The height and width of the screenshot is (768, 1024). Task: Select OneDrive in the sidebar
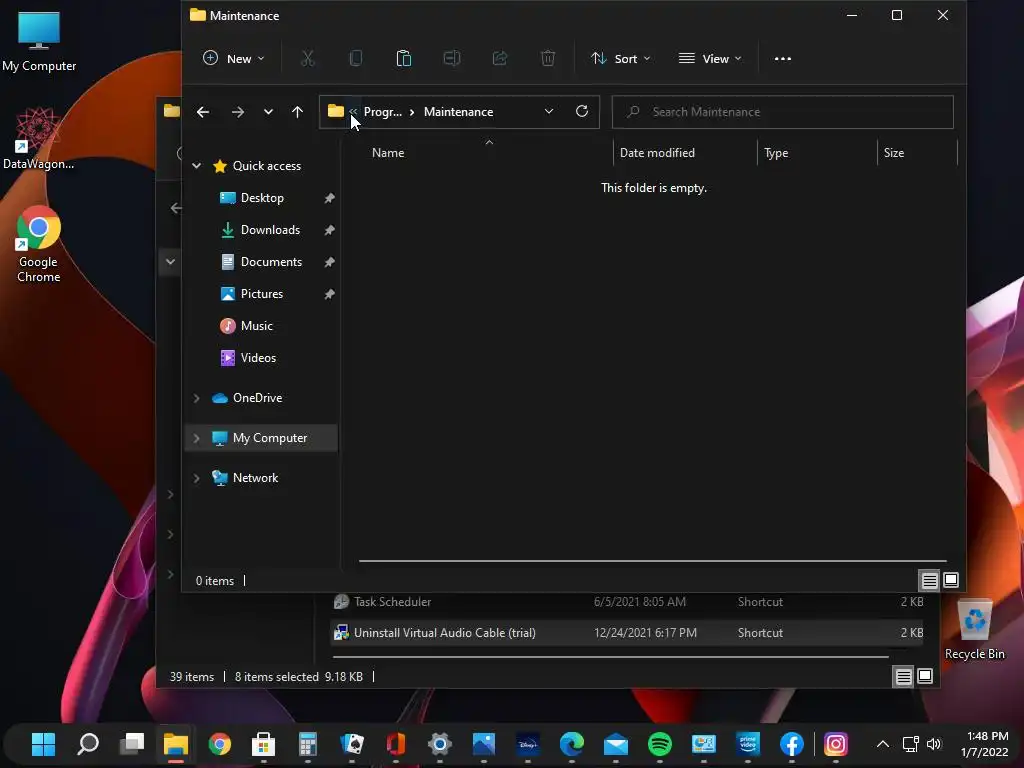(x=257, y=398)
